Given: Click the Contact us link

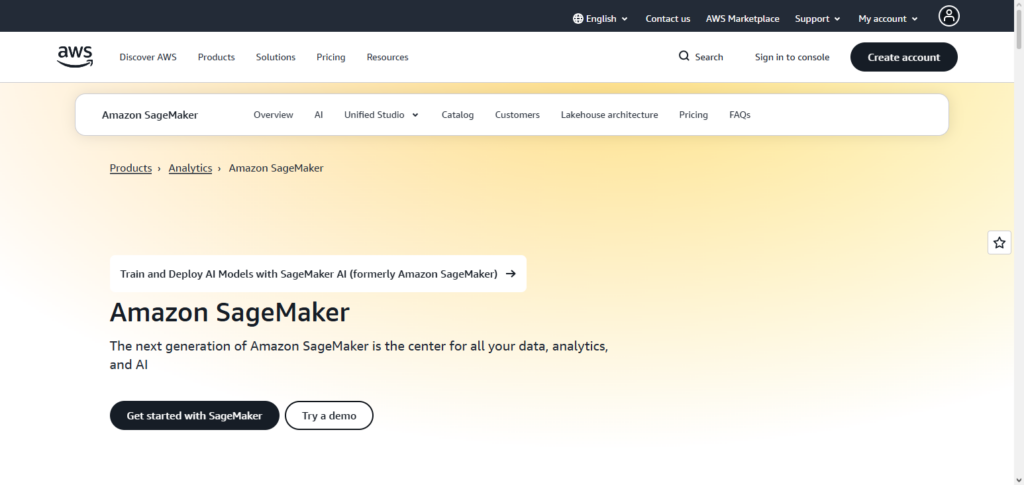Looking at the screenshot, I should [x=667, y=19].
